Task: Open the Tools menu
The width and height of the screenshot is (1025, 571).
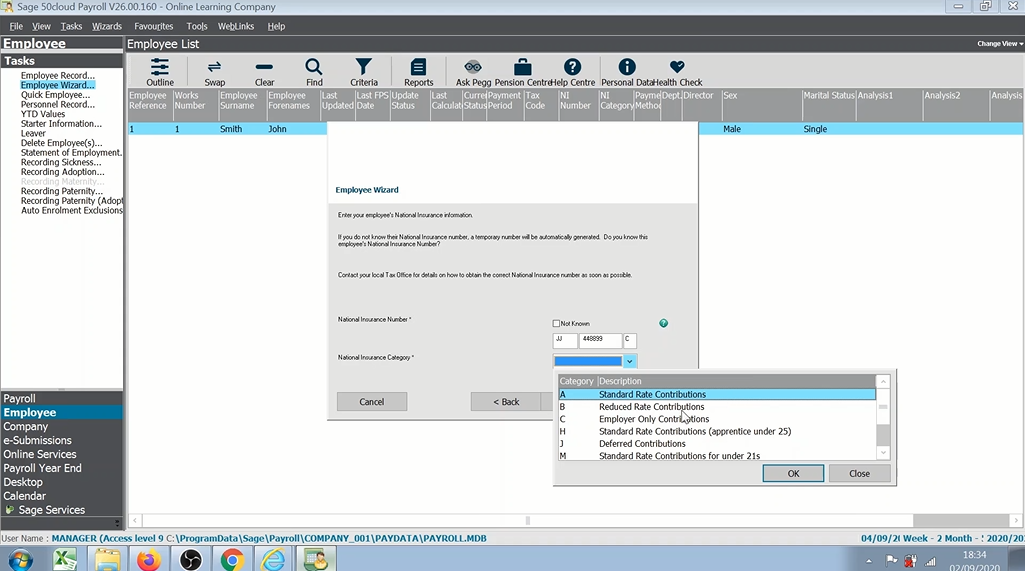Action: (197, 26)
